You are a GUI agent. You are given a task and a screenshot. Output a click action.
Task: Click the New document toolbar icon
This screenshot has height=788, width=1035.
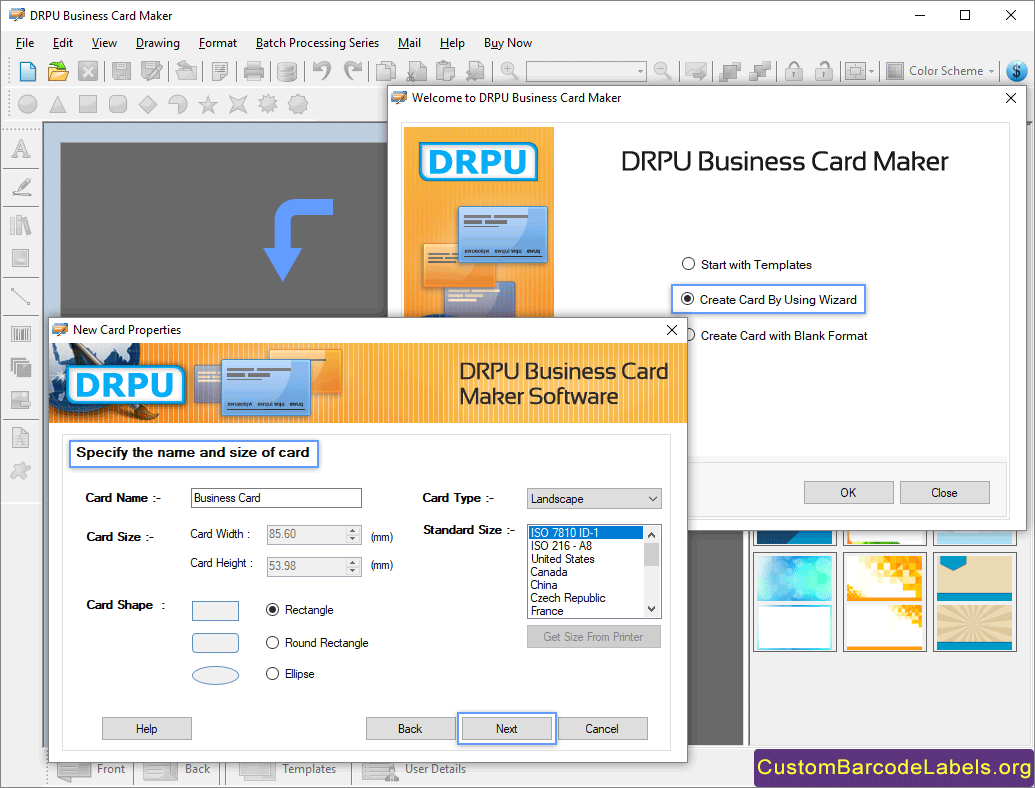(x=28, y=71)
